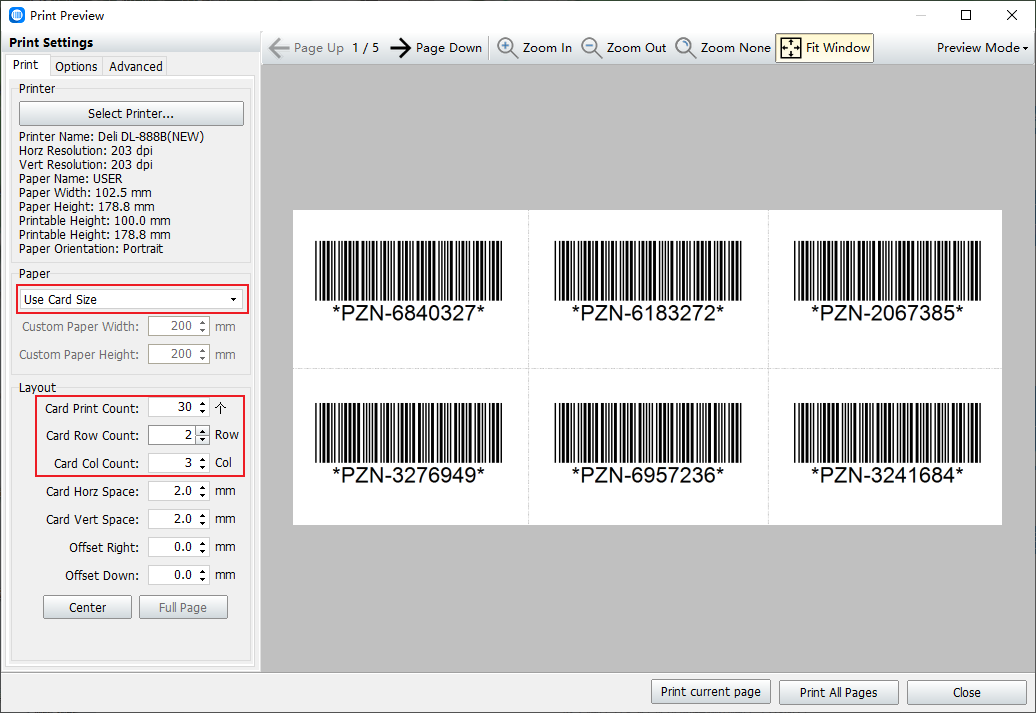Image resolution: width=1036 pixels, height=713 pixels.
Task: Activate the Fit Window toolbar button
Action: 824,48
